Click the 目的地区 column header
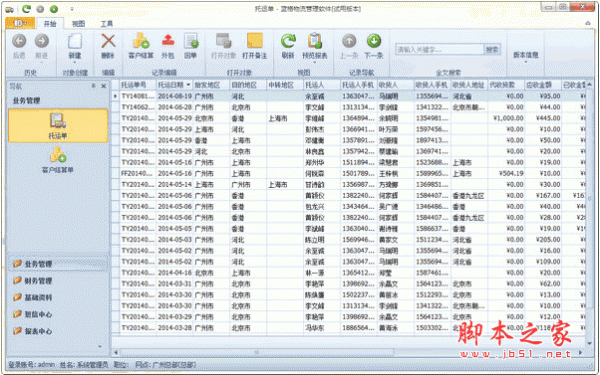The width and height of the screenshot is (600, 375). point(248,85)
